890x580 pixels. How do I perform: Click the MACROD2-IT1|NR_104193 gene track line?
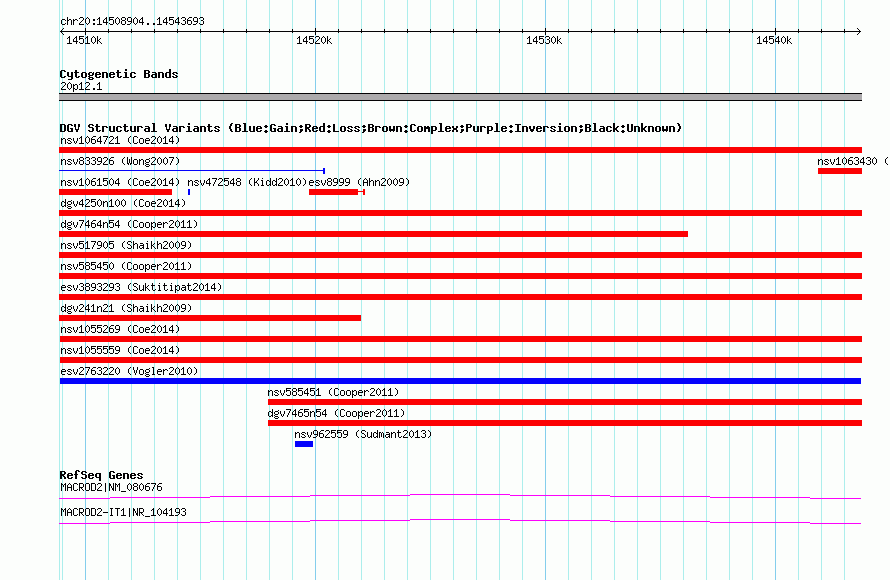[460, 522]
